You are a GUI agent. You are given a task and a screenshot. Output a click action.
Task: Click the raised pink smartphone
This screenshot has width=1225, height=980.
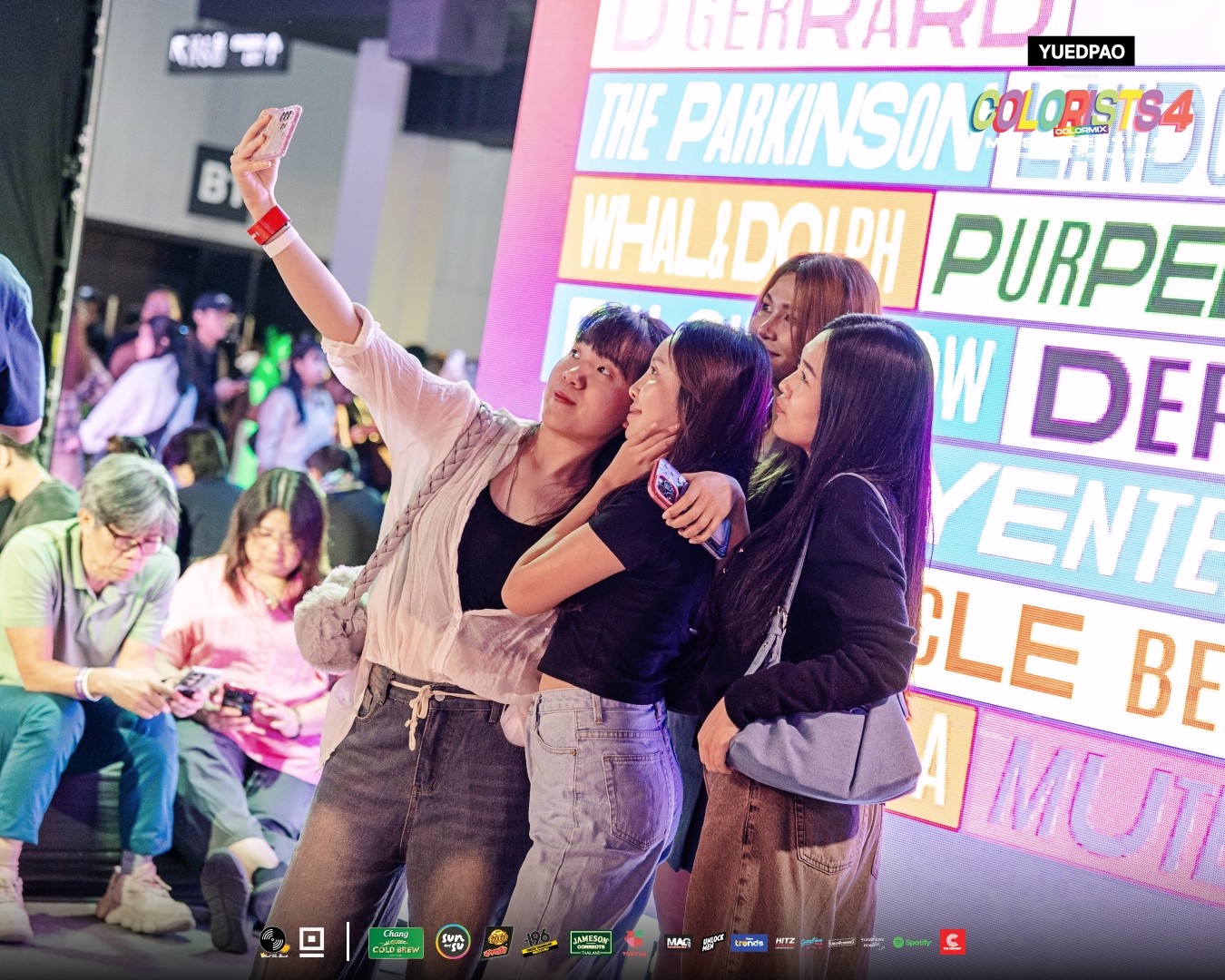coord(277,132)
